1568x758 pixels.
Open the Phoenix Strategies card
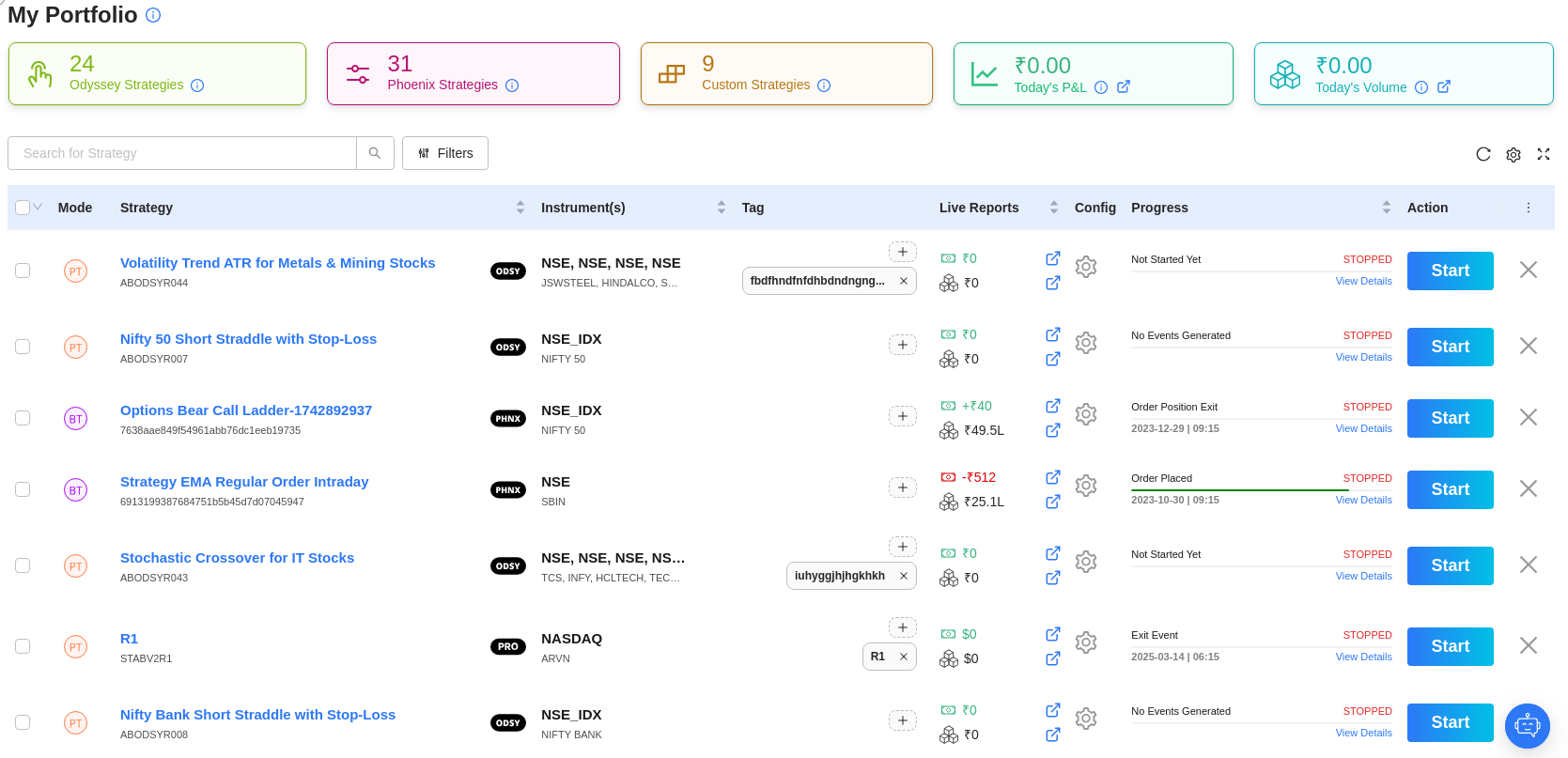click(473, 73)
